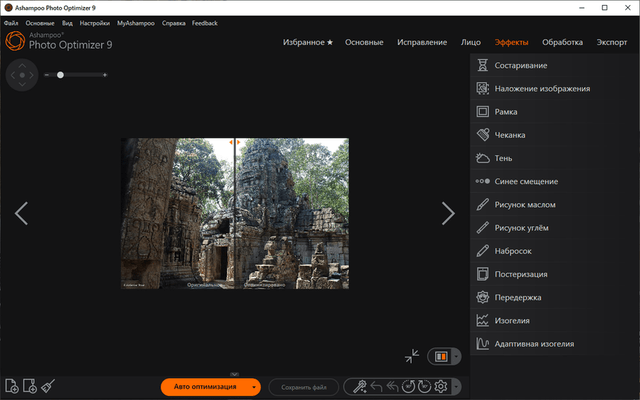Click the single undo arrow icon
The height and width of the screenshot is (400, 640).
pyautogui.click(x=374, y=387)
